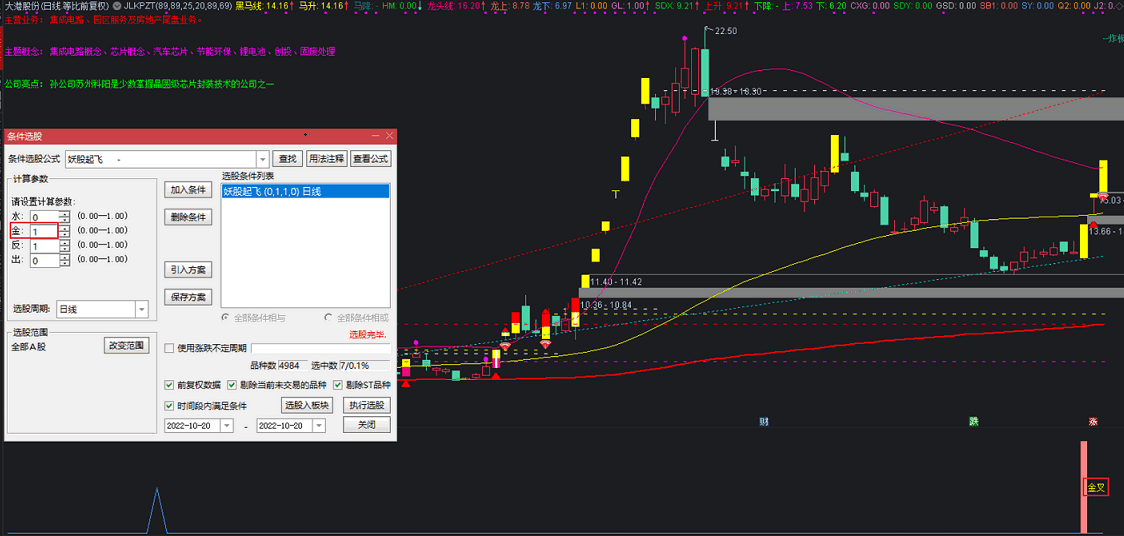The height and width of the screenshot is (536, 1124).
Task: Select the 全部条件相或 radio button
Action: pyautogui.click(x=328, y=317)
